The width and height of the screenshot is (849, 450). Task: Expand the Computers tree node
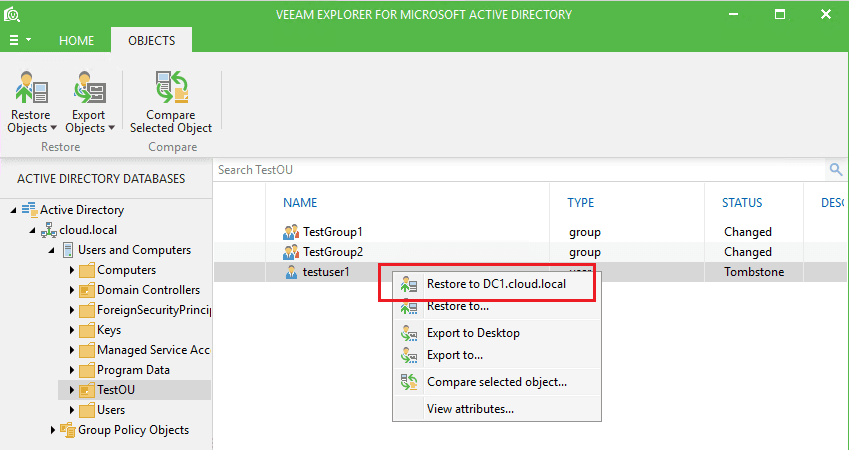72,270
